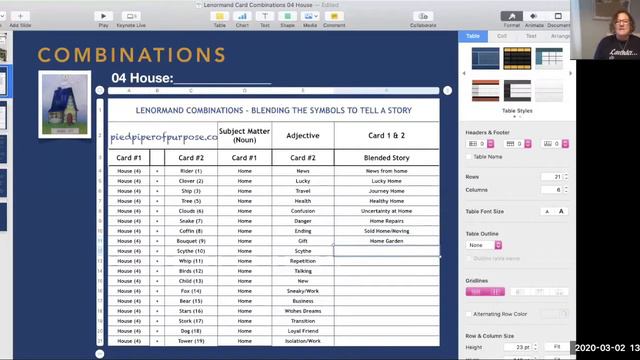The height and width of the screenshot is (360, 640).
Task: Click the 'Uncertainty at Home' cell
Action: click(387, 211)
